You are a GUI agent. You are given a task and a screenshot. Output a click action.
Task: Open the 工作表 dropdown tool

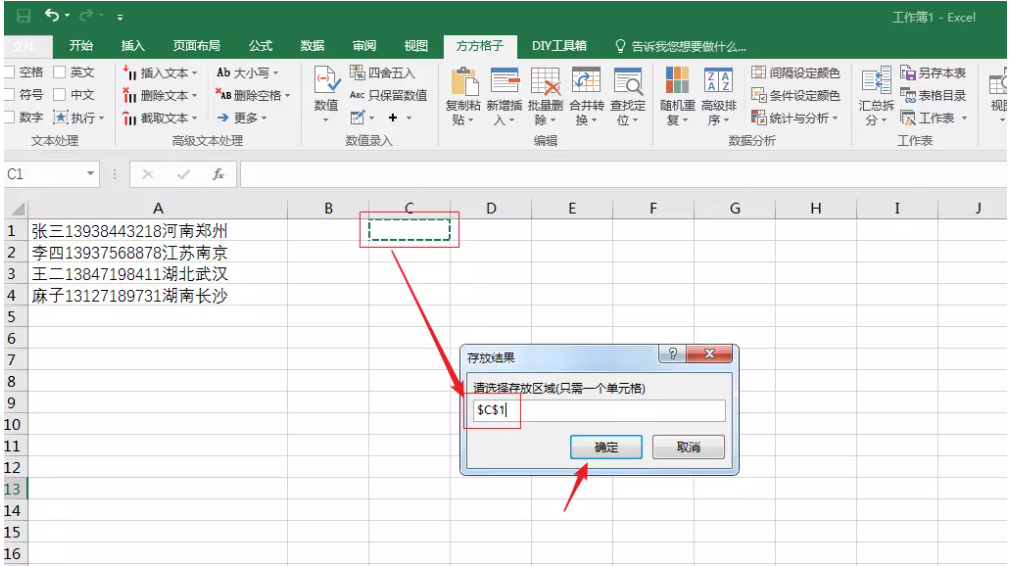tap(934, 118)
